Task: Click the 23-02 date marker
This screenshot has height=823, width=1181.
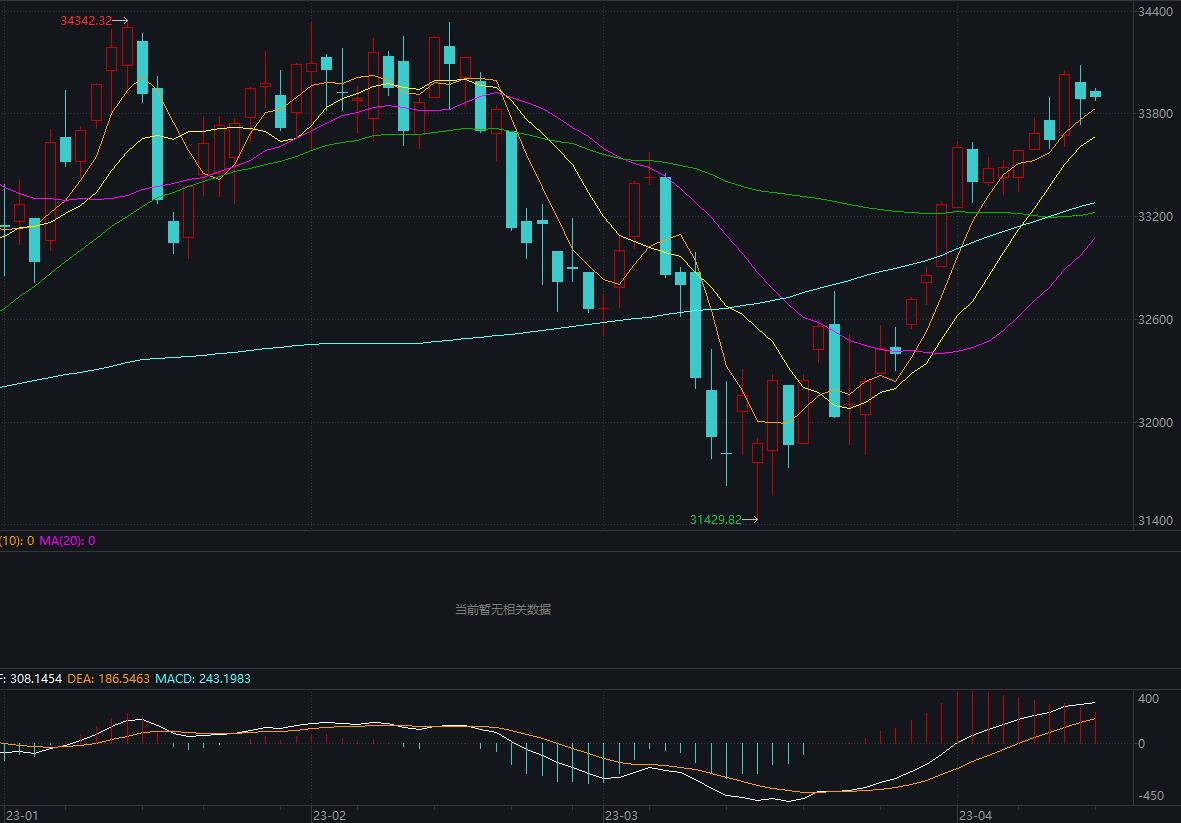Action: click(x=329, y=815)
